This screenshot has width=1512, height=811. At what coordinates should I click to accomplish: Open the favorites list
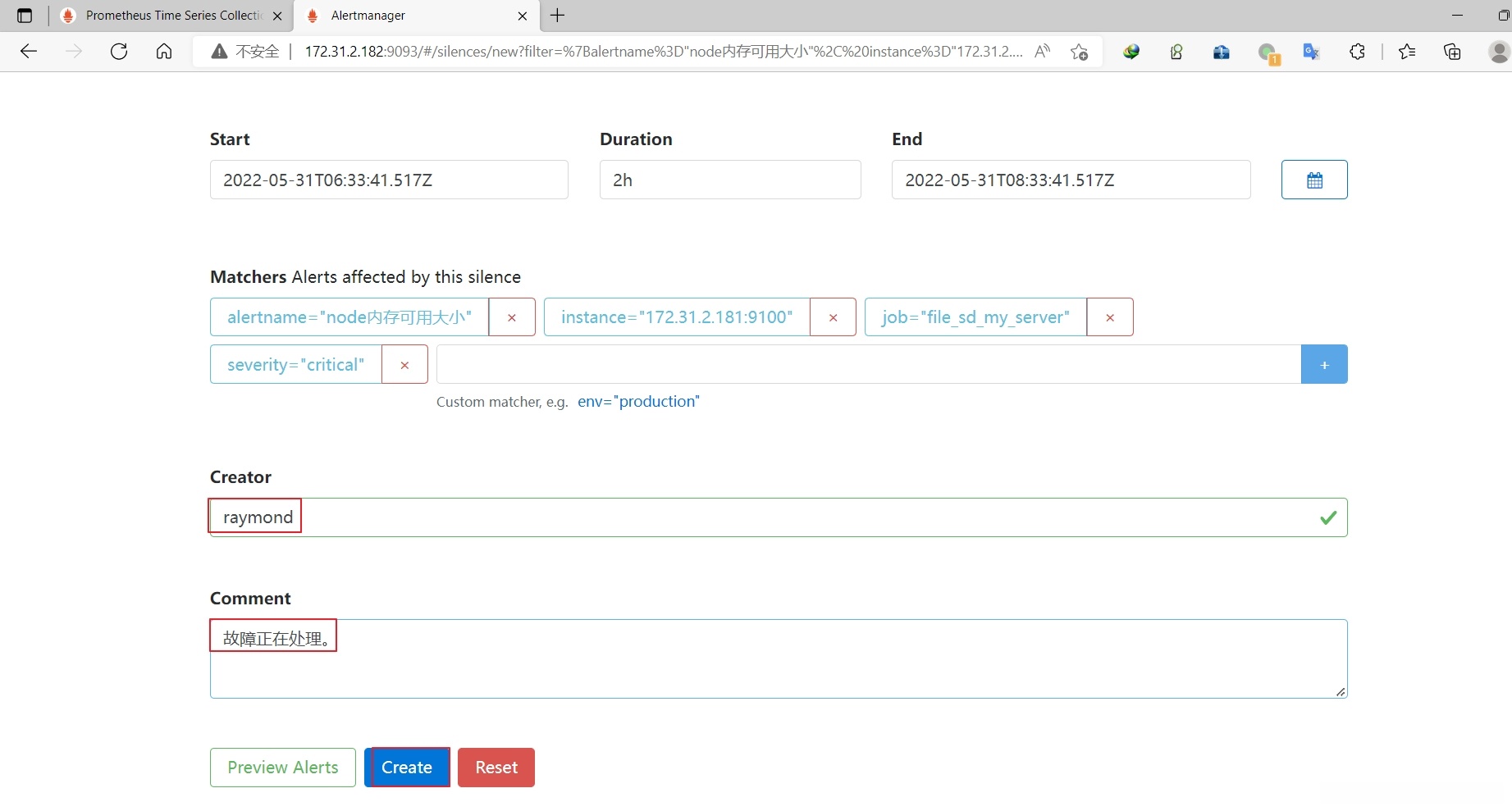pyautogui.click(x=1407, y=52)
